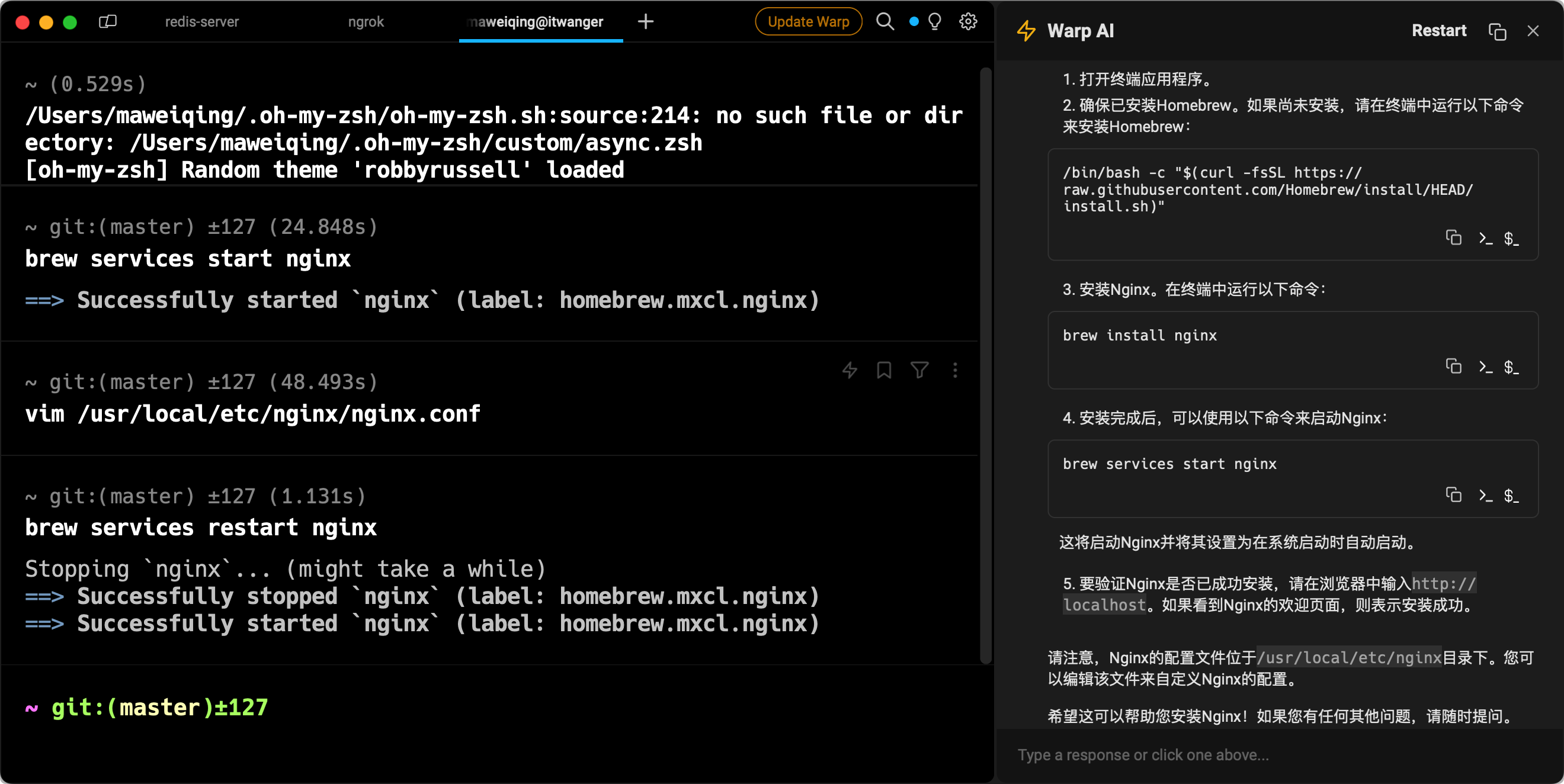Click the filter icon on vim block
This screenshot has width=1564, height=784.
[919, 370]
